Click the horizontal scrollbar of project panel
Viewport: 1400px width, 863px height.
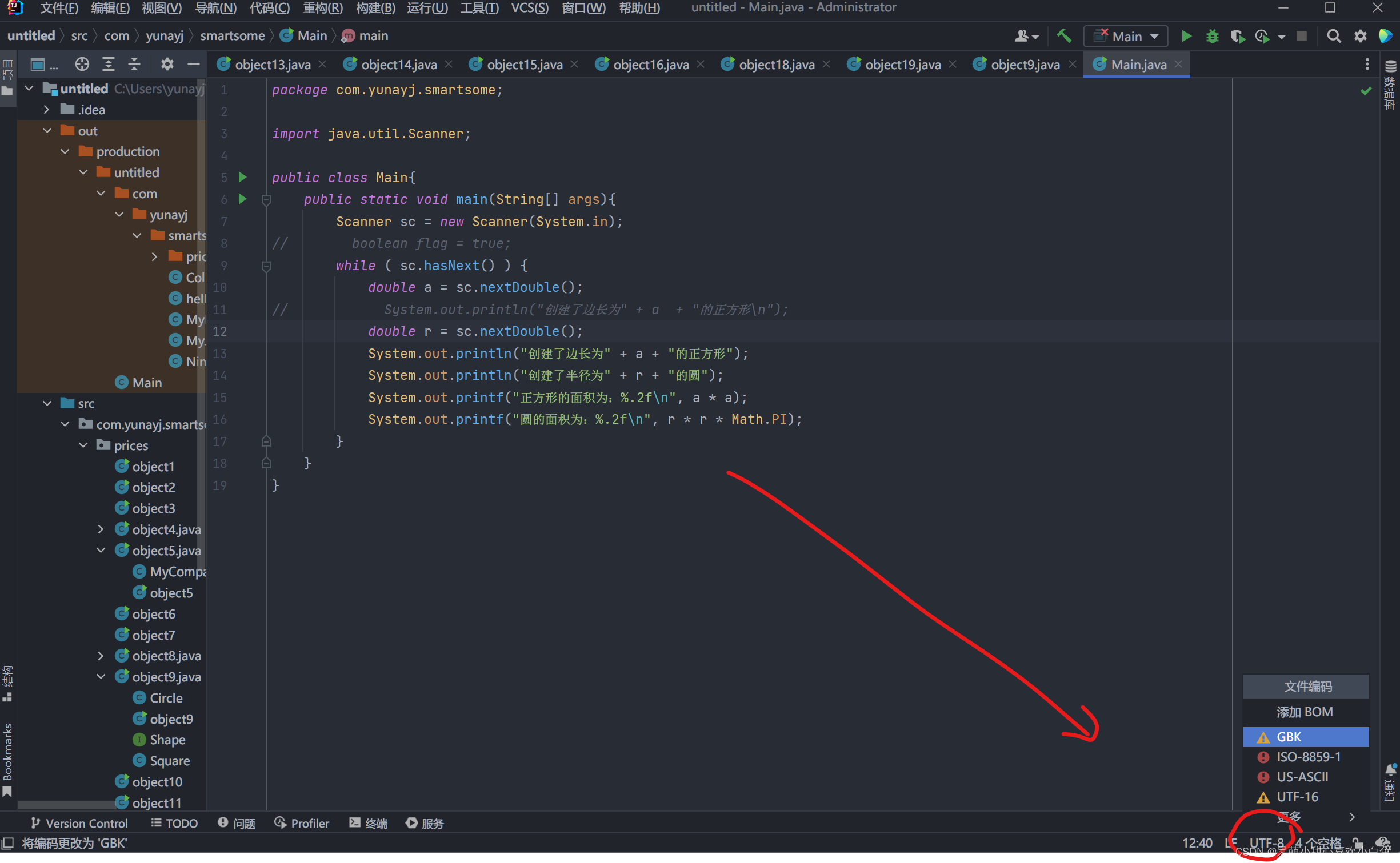click(69, 804)
